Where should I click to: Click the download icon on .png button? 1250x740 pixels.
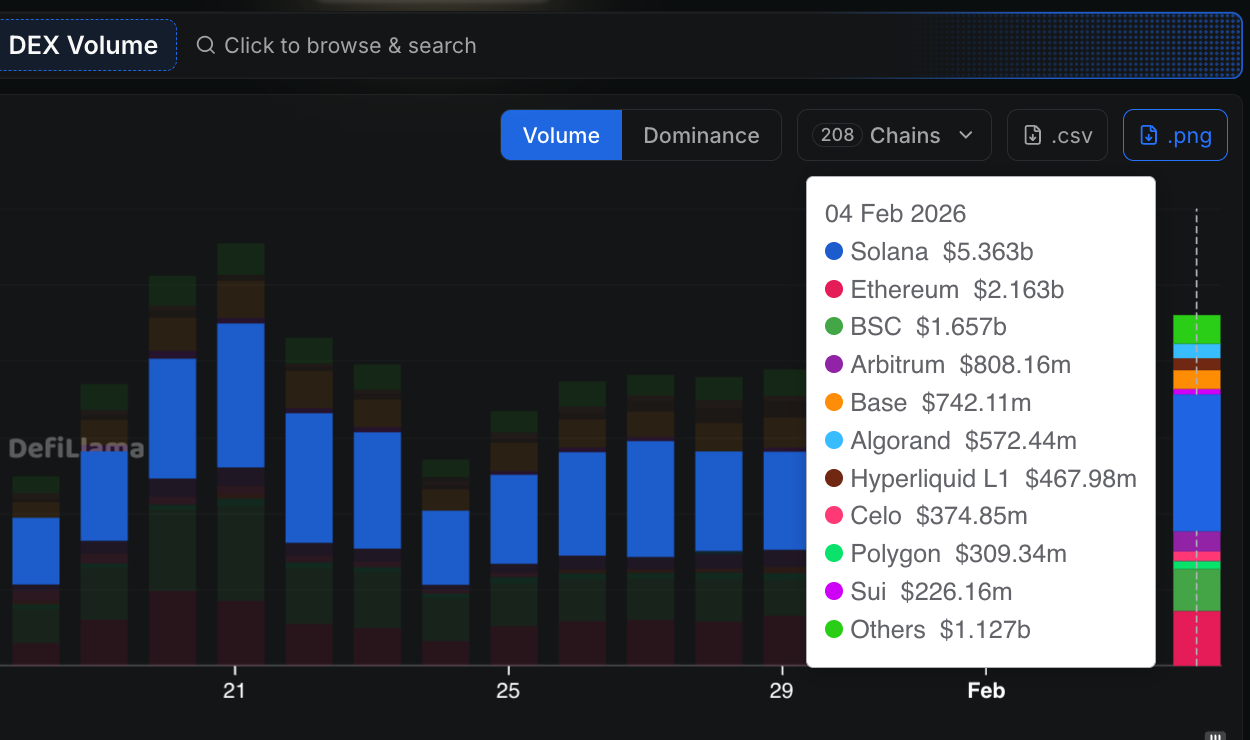point(1149,135)
